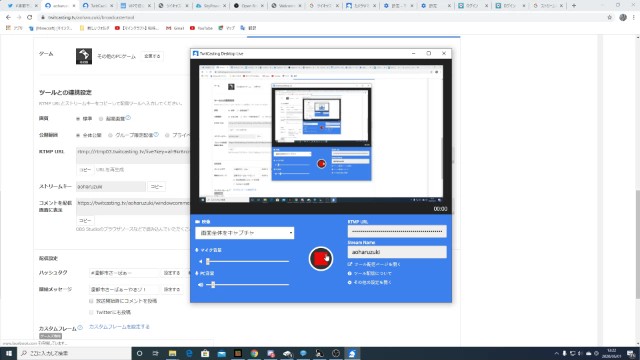
Task: Copy the stream key with copy button
Action: (x=157, y=187)
